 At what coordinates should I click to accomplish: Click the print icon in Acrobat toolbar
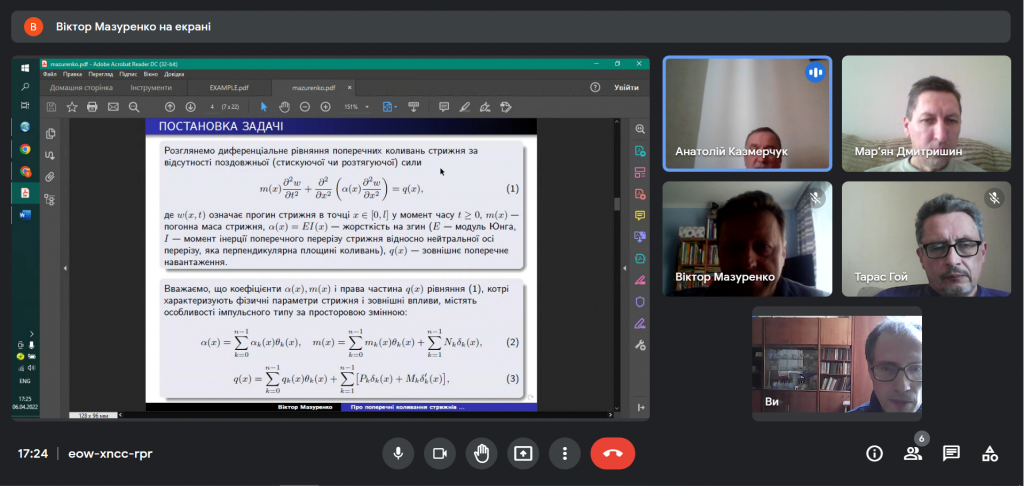(x=92, y=106)
